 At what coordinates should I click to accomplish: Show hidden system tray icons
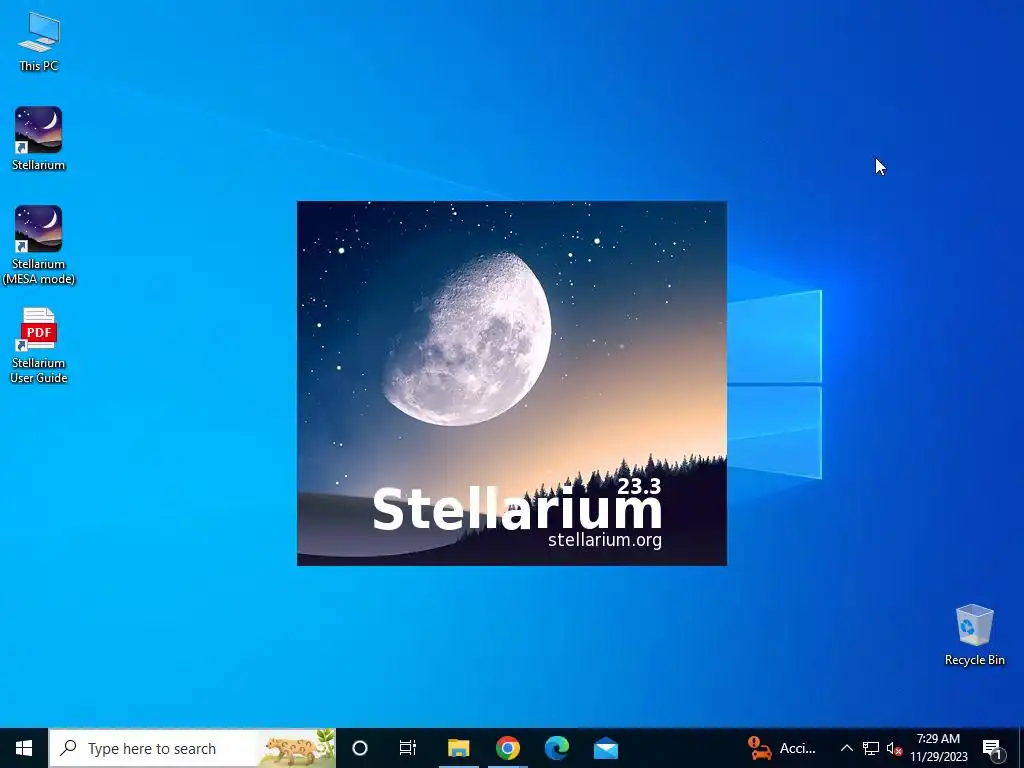(x=846, y=748)
